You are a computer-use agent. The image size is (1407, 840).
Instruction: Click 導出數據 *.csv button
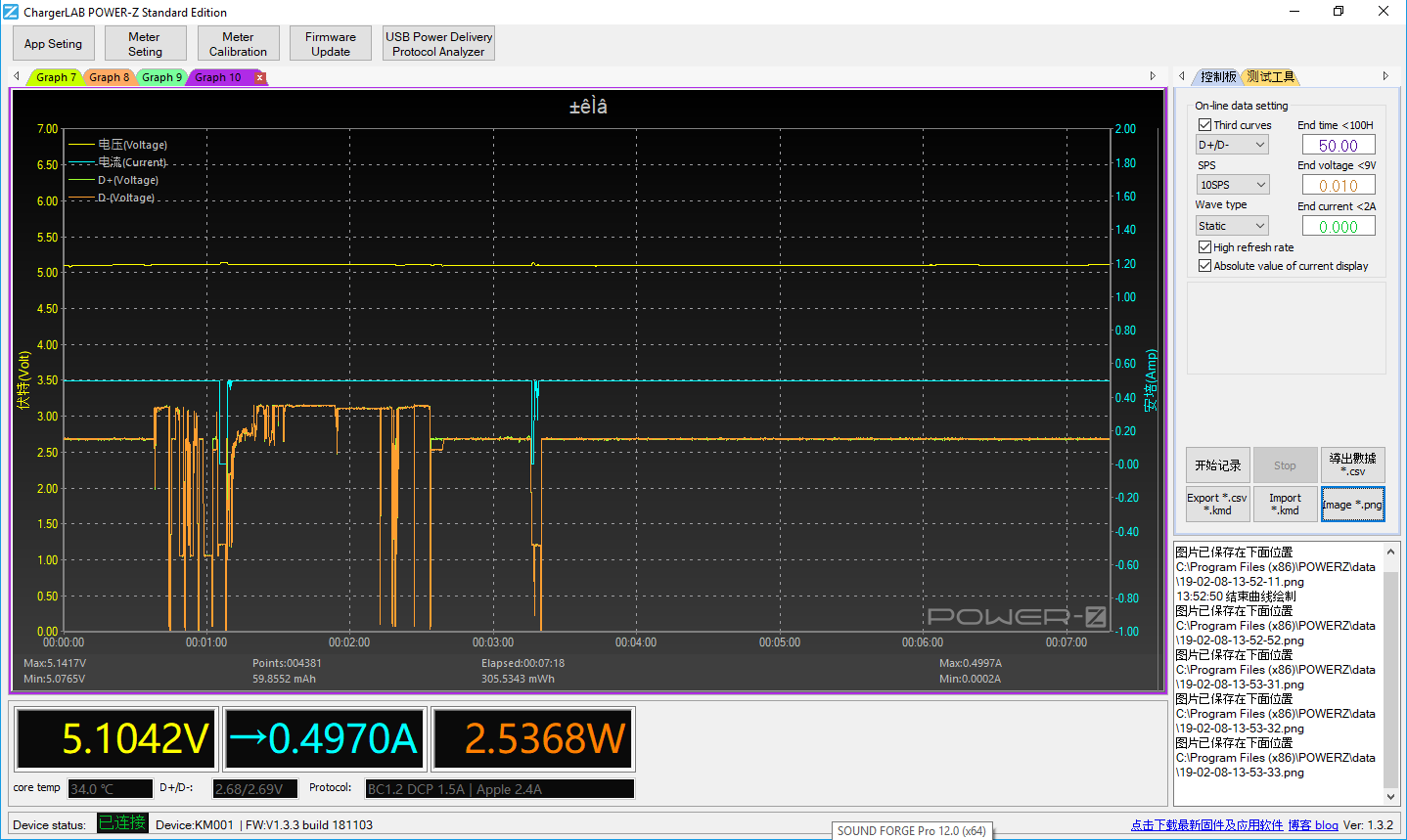coord(1352,465)
